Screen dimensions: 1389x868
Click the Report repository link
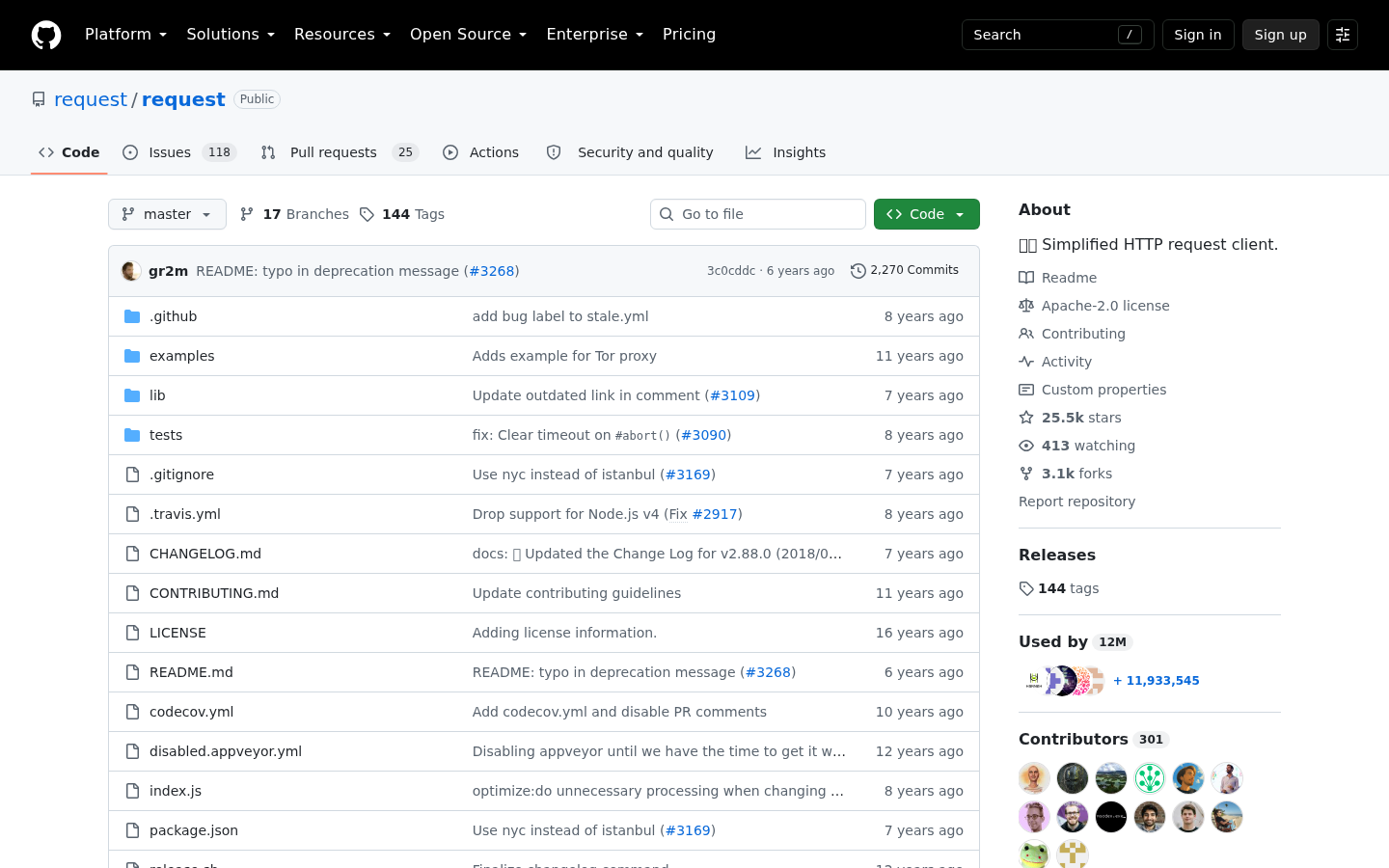1076,502
